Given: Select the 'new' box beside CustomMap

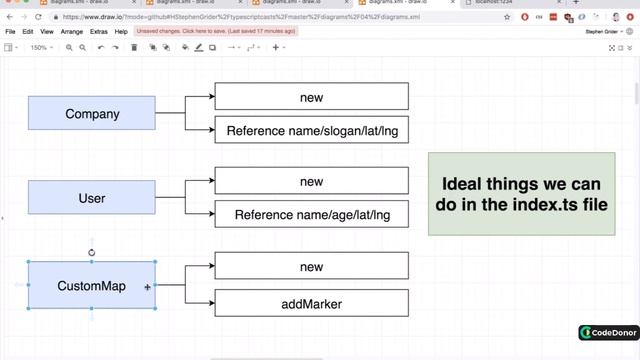Looking at the screenshot, I should click(312, 266).
